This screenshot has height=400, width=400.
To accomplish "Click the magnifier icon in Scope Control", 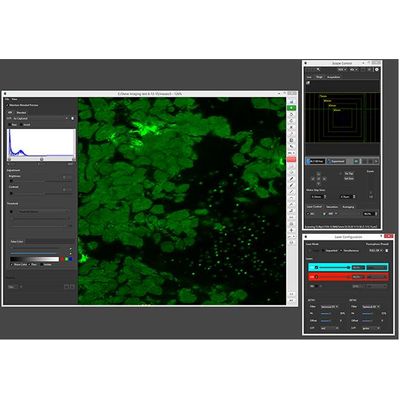I will [318, 69].
